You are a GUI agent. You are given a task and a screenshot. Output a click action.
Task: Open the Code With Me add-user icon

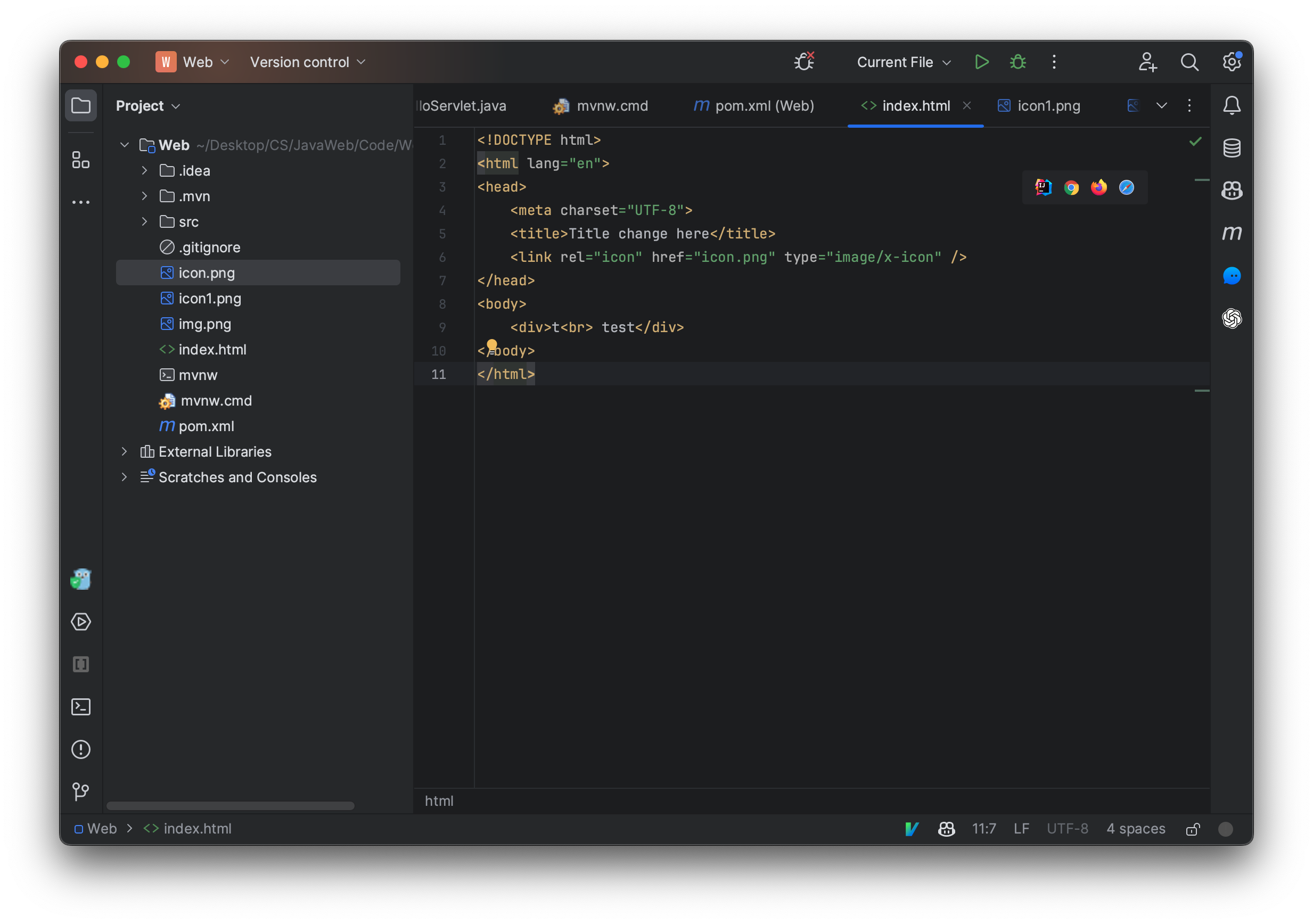tap(1147, 62)
